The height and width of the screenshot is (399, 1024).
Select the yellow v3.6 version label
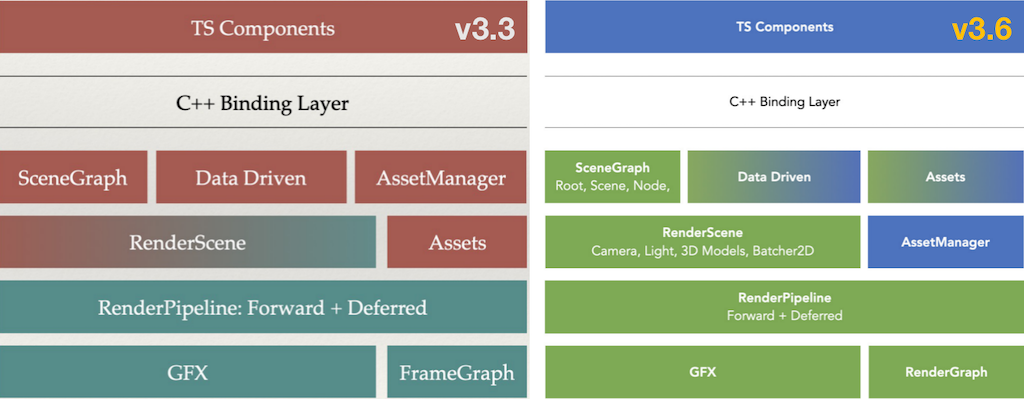tap(982, 30)
